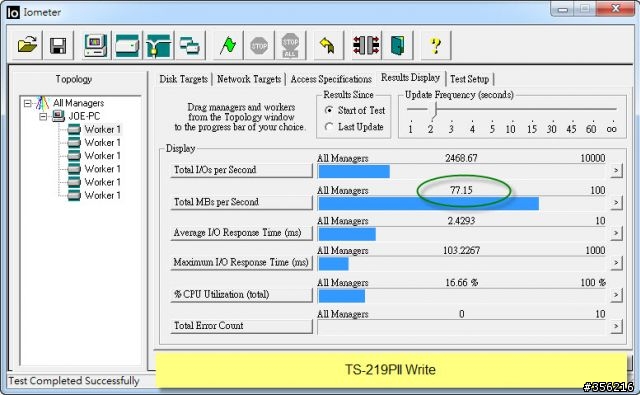The height and width of the screenshot is (395, 640).
Task: Click the All Managers tree icon
Action: click(x=42, y=103)
